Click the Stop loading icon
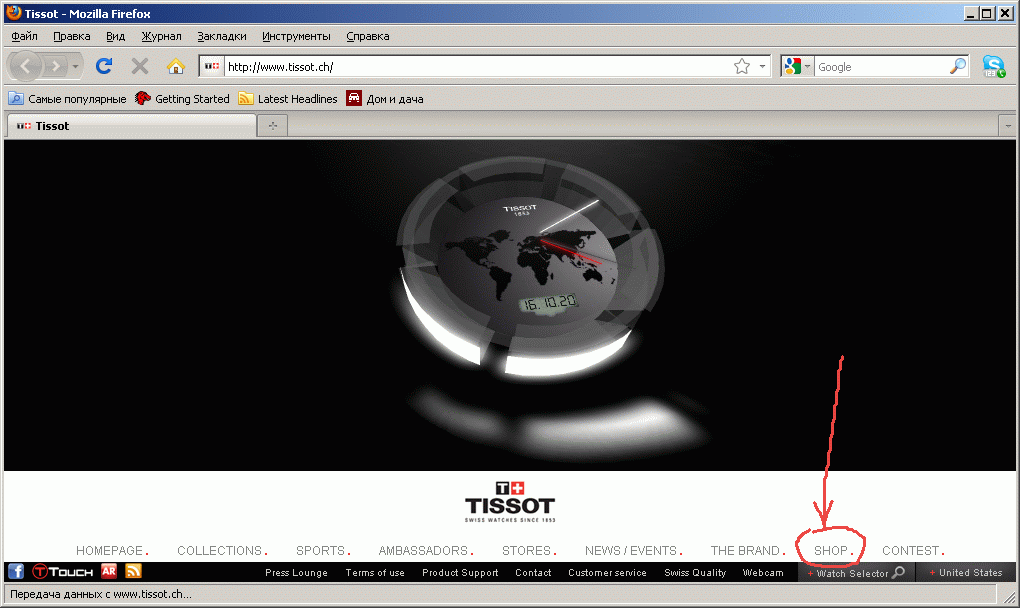 click(140, 66)
